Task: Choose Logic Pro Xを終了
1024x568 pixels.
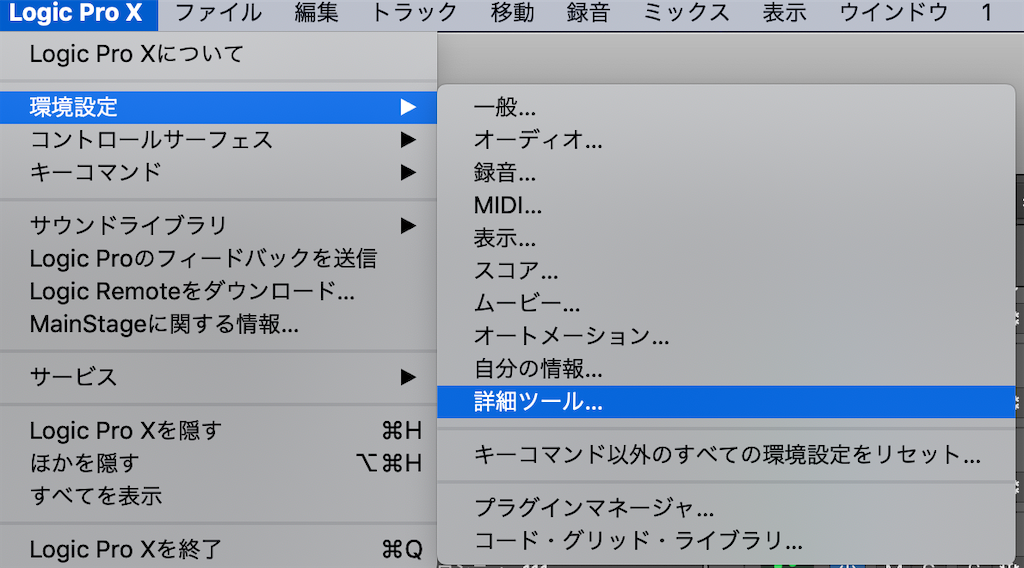Action: click(219, 550)
